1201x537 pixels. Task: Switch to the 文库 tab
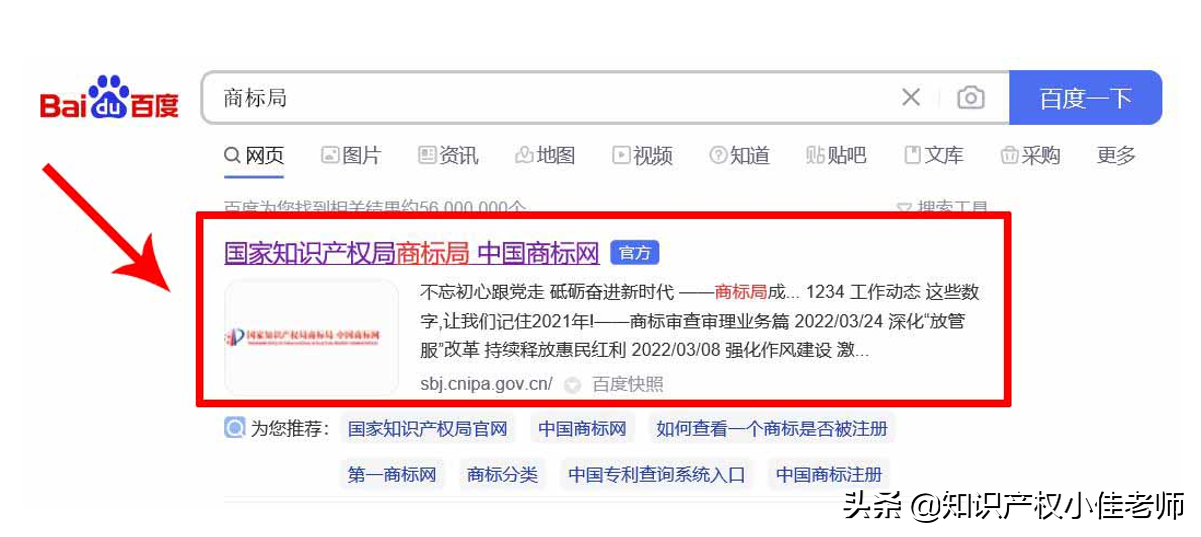[x=933, y=155]
